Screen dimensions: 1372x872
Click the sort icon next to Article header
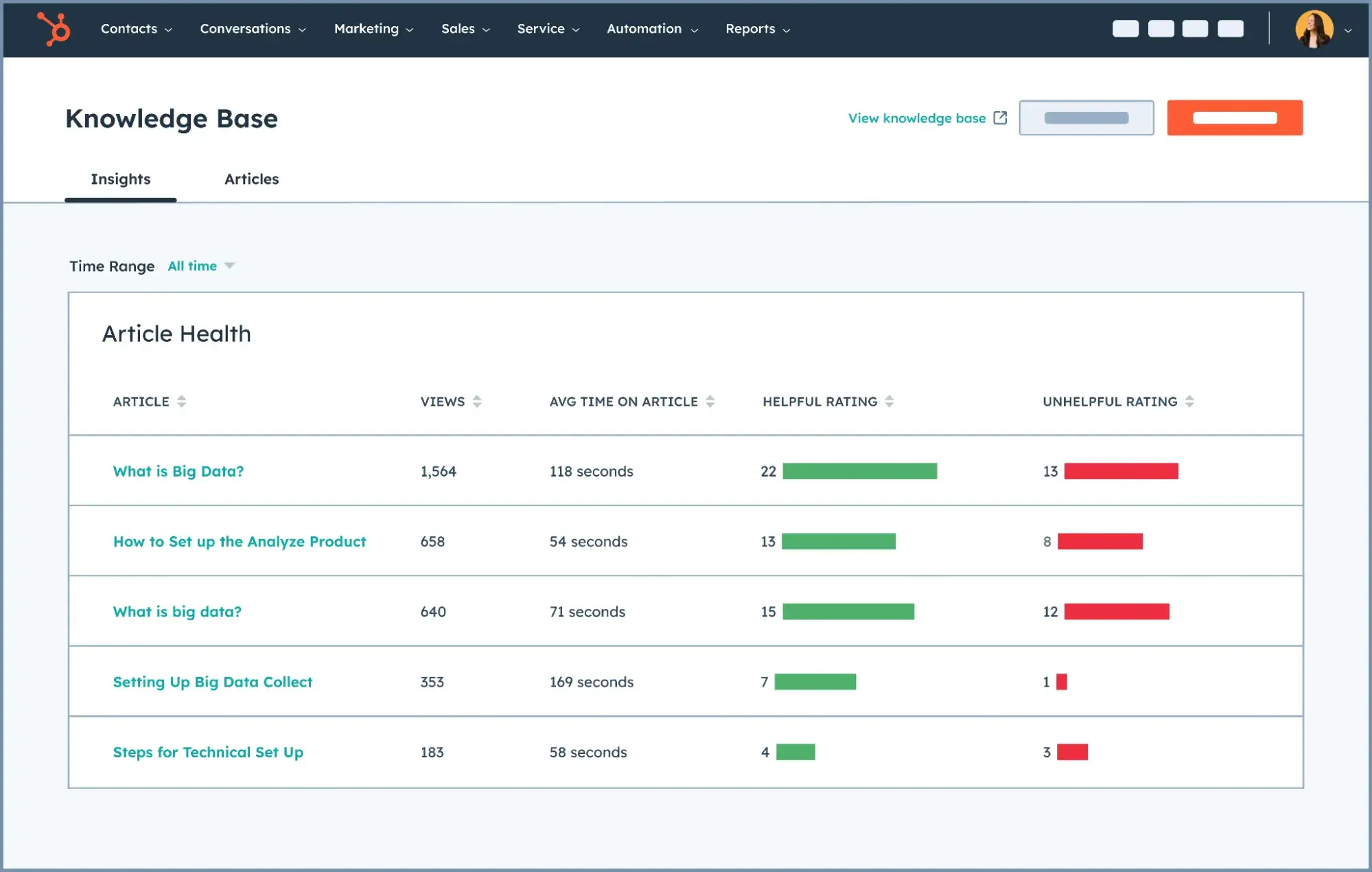(x=181, y=401)
